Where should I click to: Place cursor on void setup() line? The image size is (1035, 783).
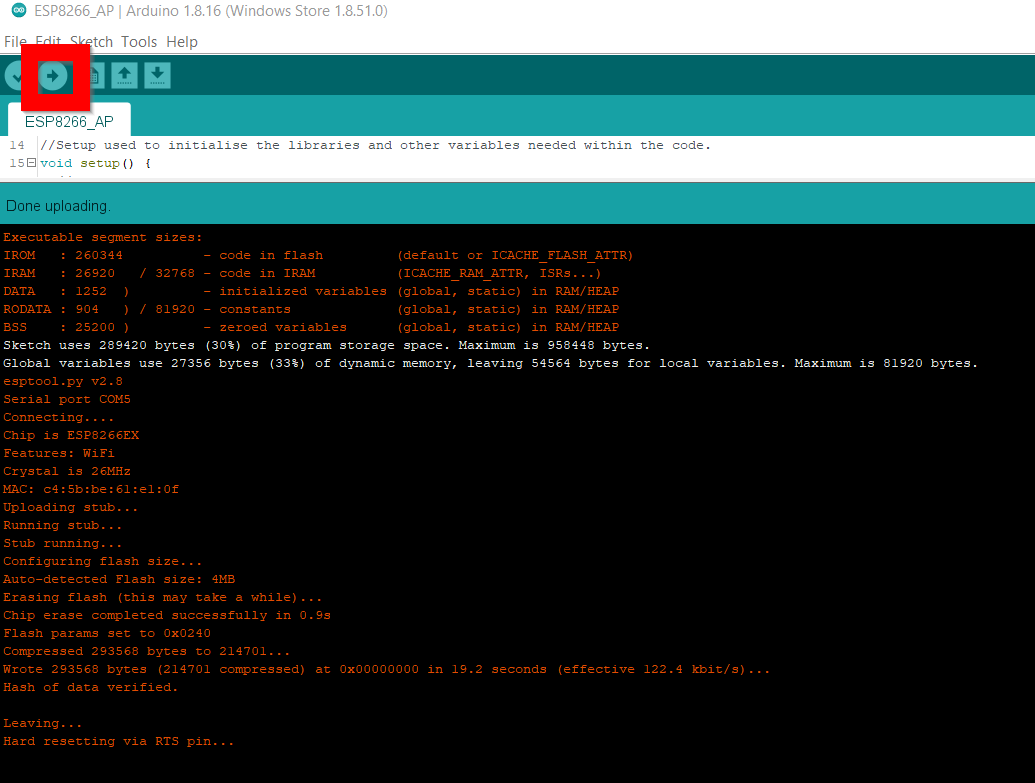click(96, 163)
